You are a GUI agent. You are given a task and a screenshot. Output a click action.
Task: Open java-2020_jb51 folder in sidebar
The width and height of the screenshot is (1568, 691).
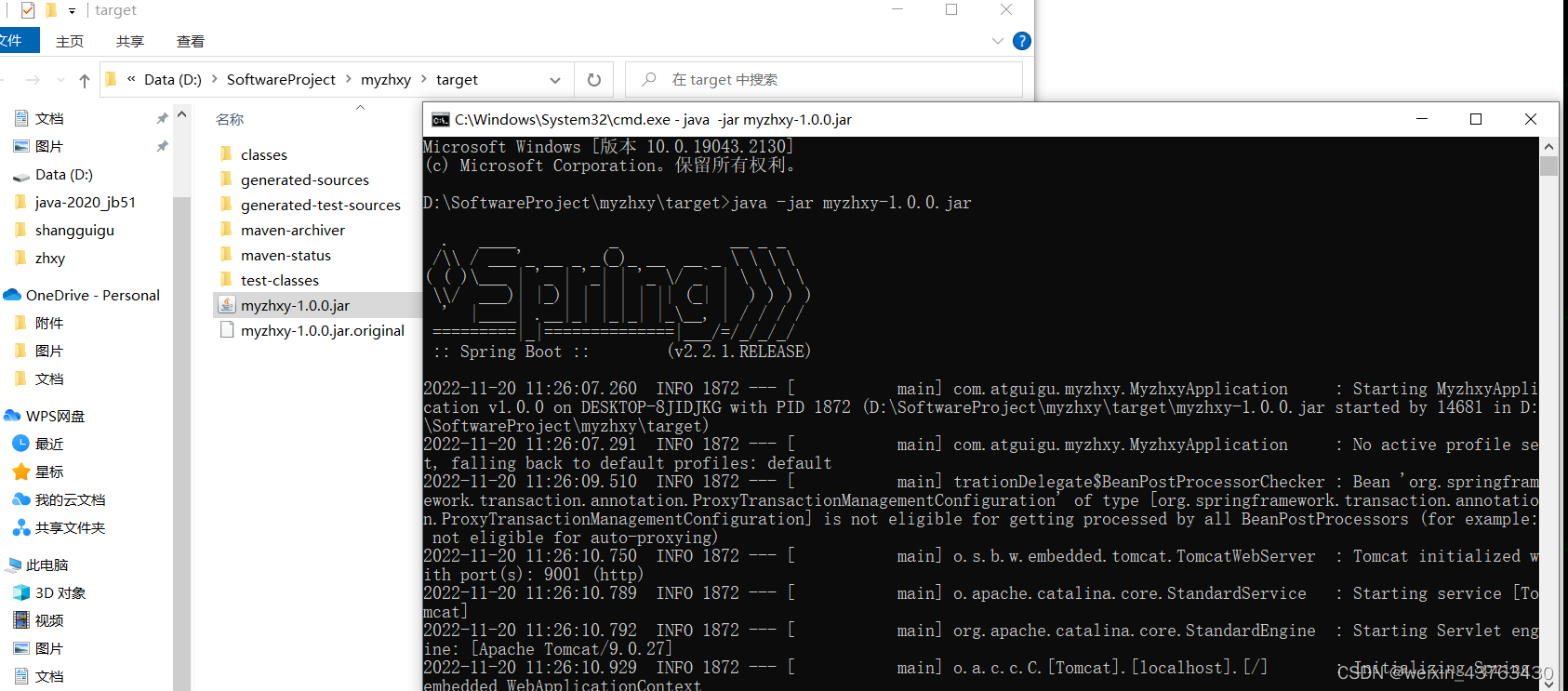tap(86, 202)
